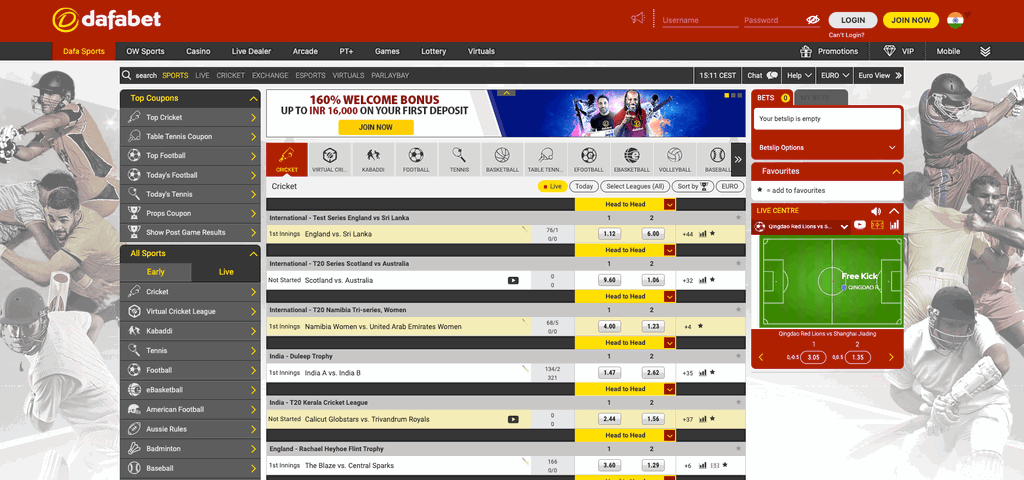Switch Live Centre to video stream view

pyautogui.click(x=859, y=225)
